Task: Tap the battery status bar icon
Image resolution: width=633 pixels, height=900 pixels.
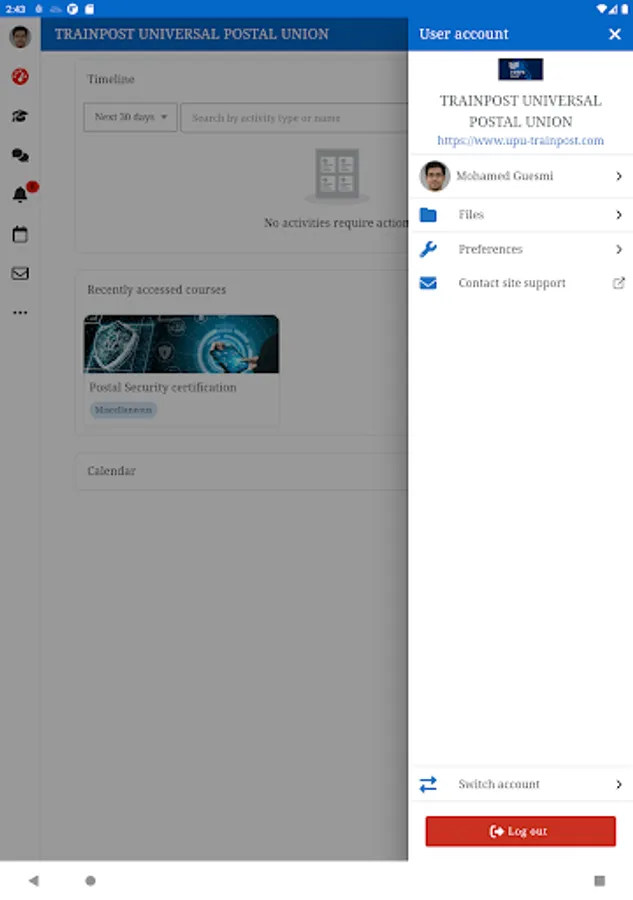Action: [624, 9]
